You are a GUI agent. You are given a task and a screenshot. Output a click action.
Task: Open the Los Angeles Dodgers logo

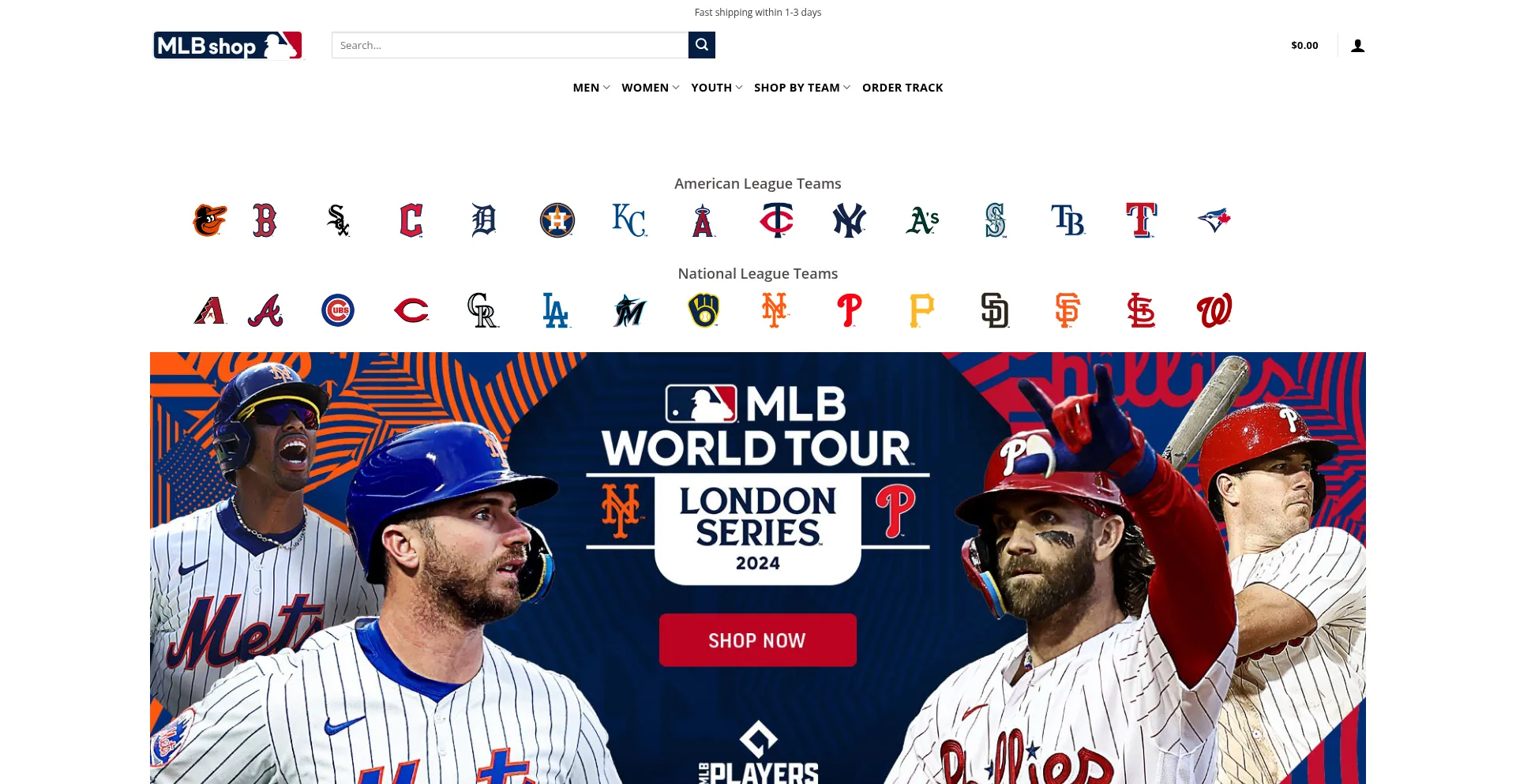pyautogui.click(x=557, y=310)
